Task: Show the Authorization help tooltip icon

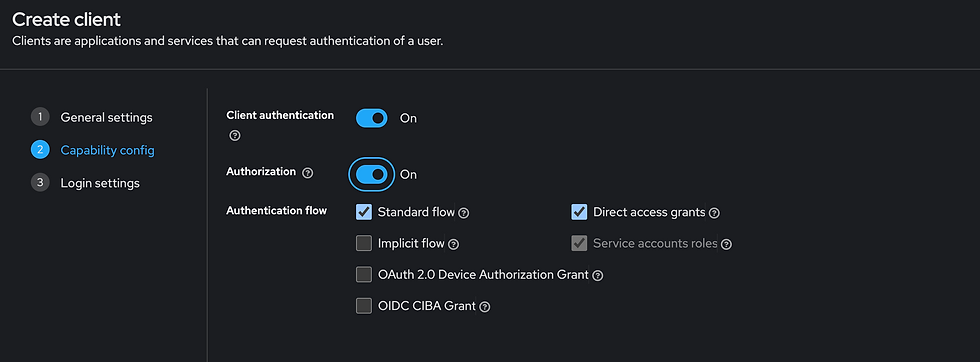Action: [308, 173]
